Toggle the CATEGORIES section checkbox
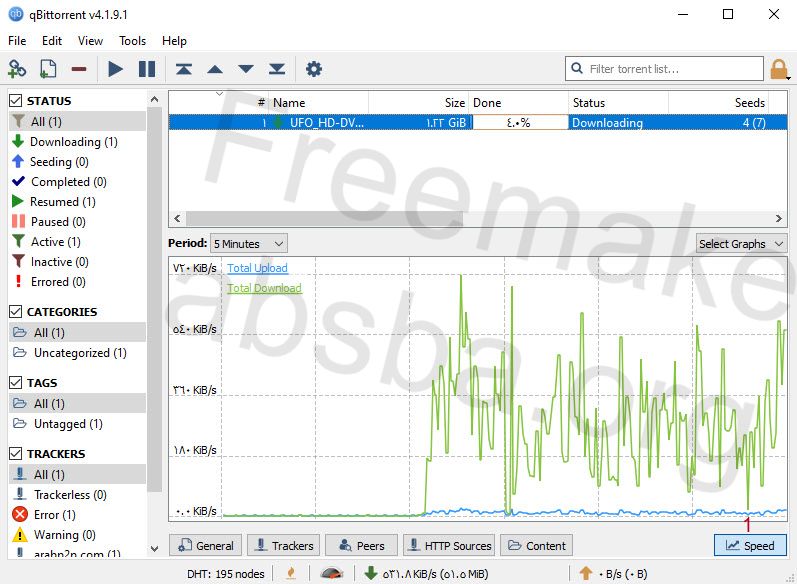Screen dimensions: 797x584 [16, 312]
